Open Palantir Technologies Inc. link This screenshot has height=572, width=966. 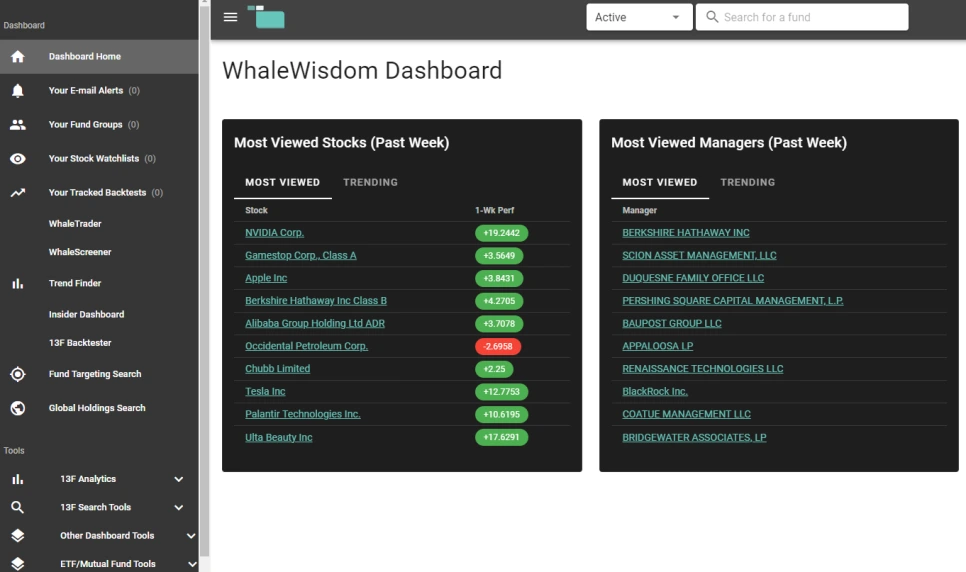tap(303, 414)
